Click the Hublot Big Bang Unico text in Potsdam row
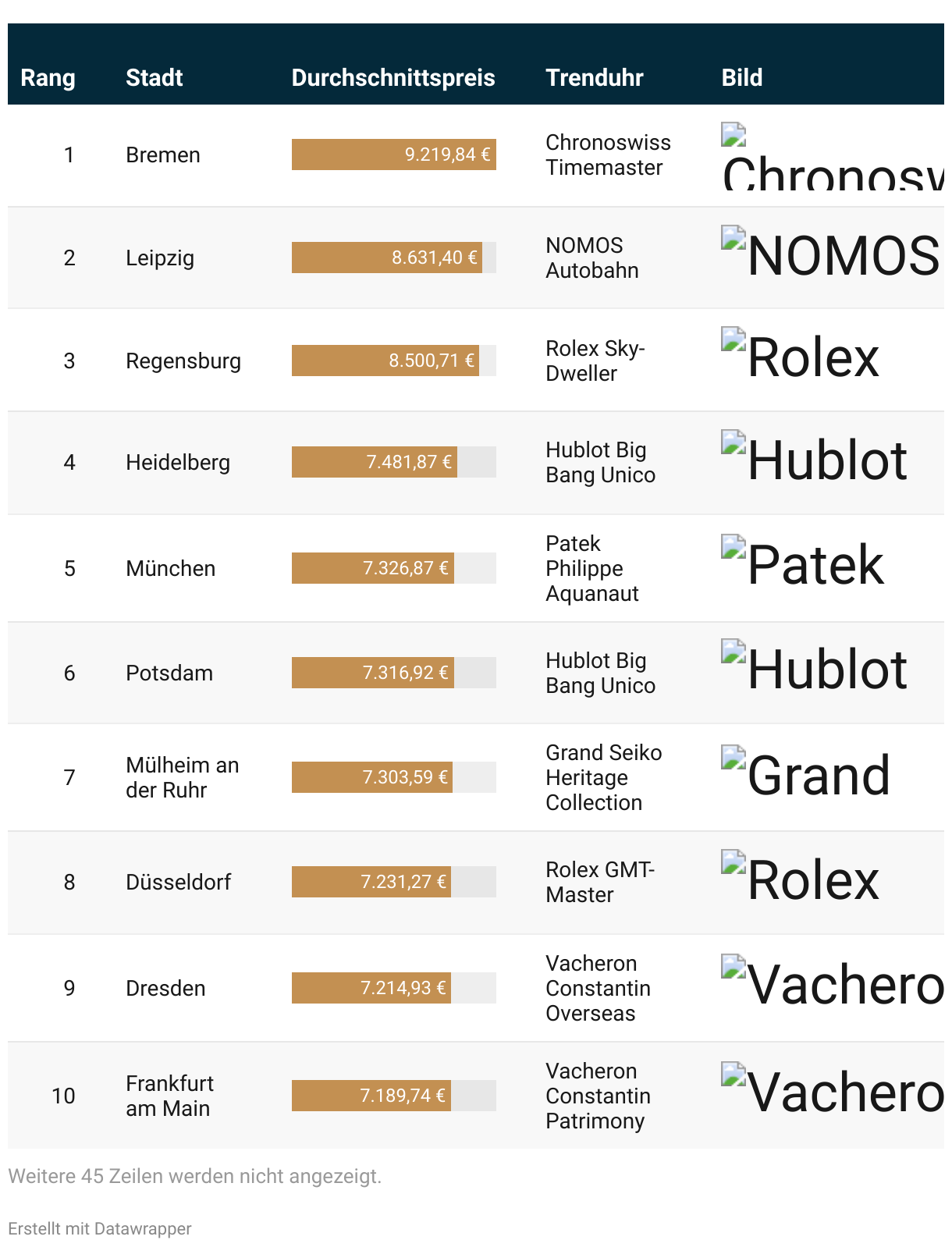Screen dimensions: 952x1247 pyautogui.click(x=600, y=673)
